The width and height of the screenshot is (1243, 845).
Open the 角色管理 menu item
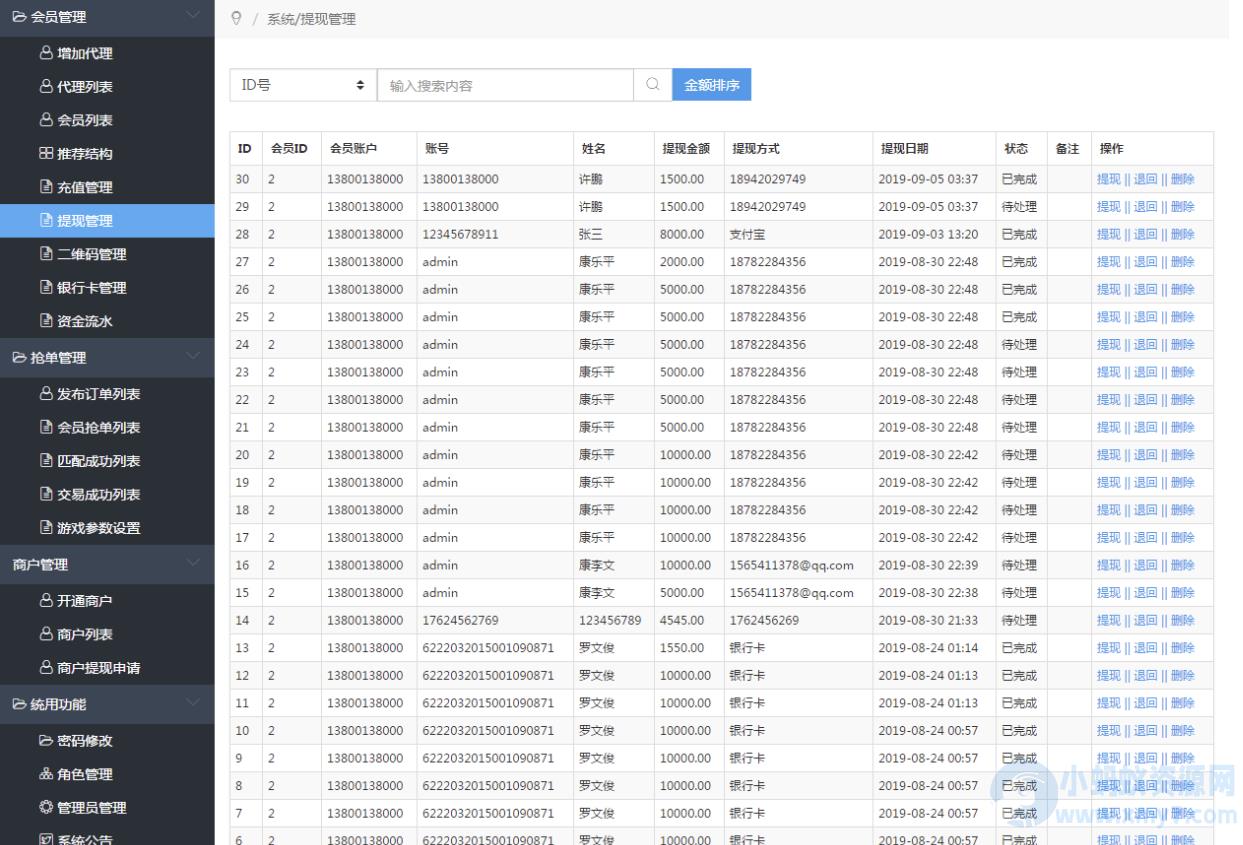tap(107, 774)
